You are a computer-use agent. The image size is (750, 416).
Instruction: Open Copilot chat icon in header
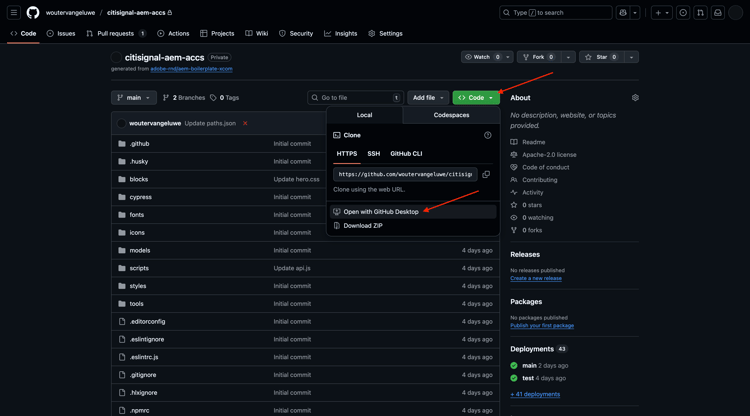pos(623,13)
